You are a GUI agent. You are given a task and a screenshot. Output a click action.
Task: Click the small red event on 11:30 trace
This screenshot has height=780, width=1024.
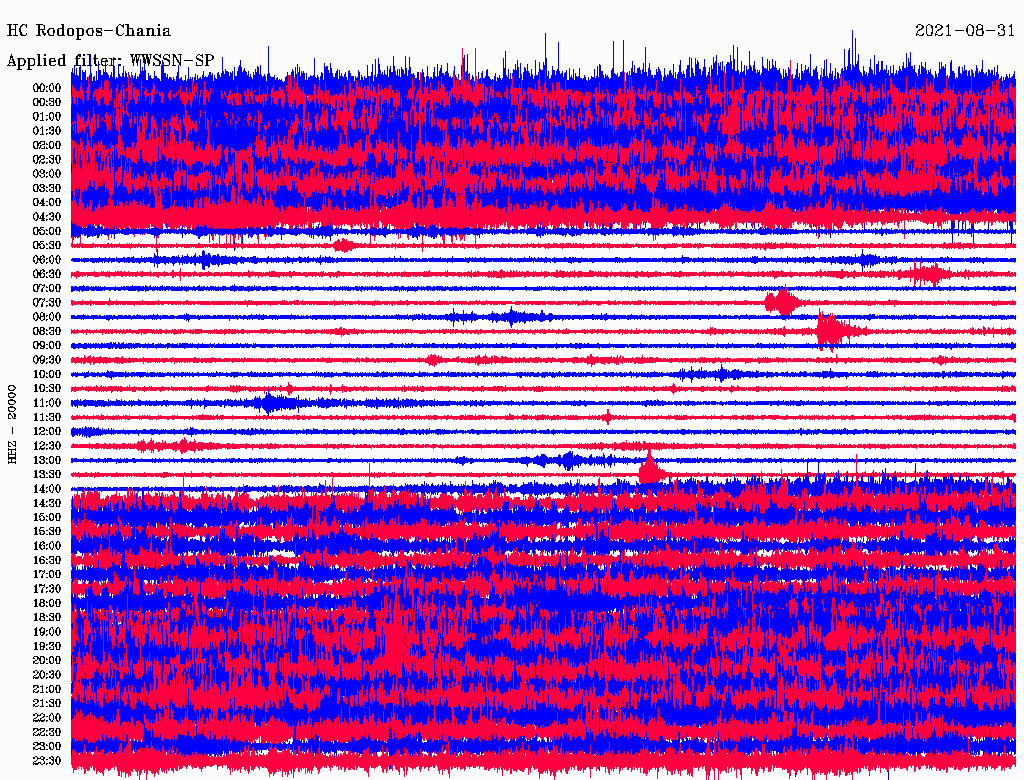click(608, 417)
